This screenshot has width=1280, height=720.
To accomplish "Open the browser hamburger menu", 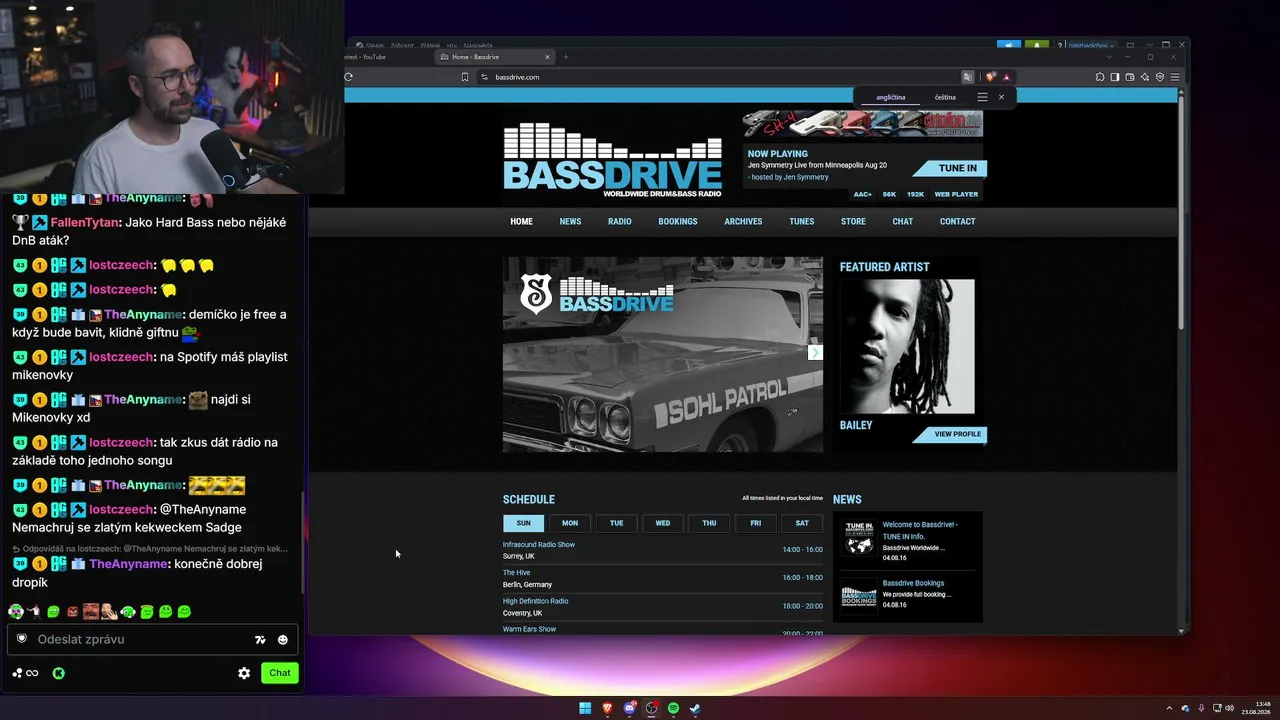I will (1175, 77).
